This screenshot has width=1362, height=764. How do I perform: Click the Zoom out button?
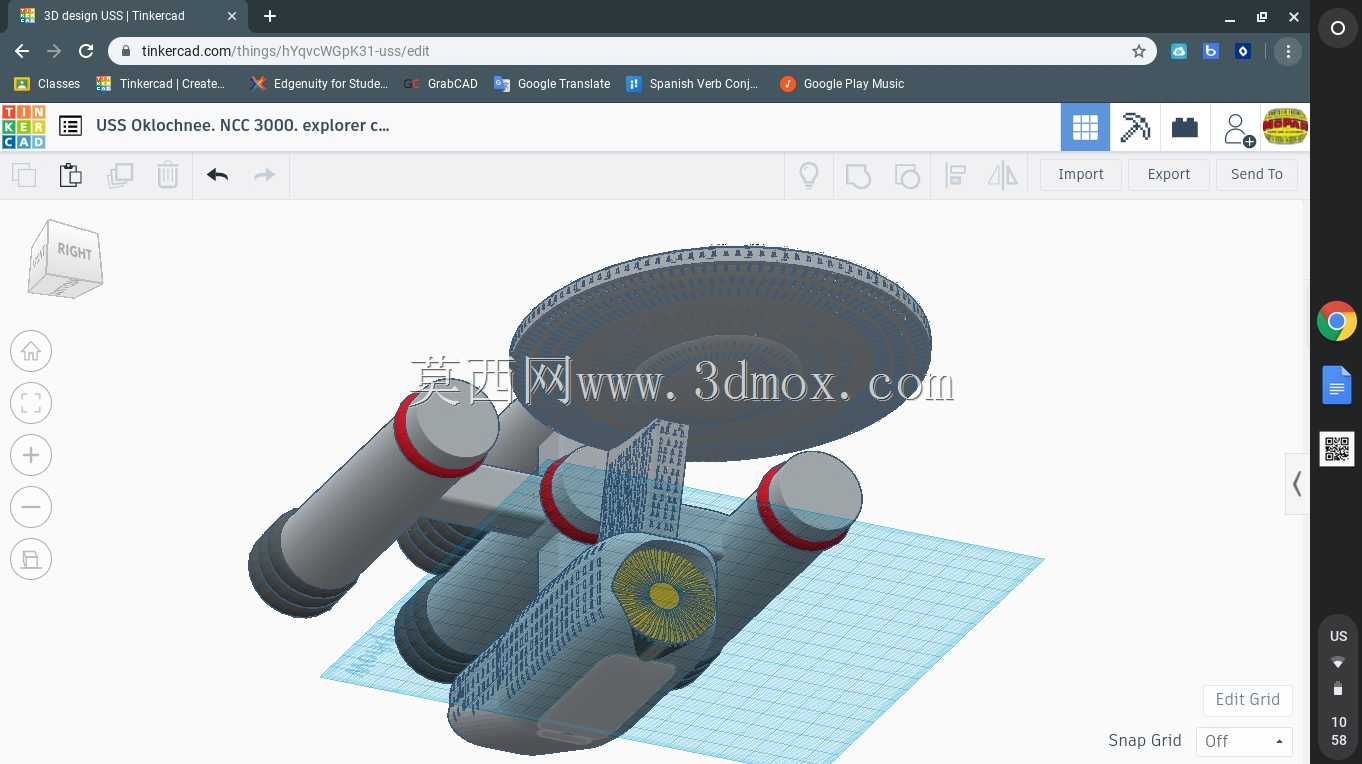click(31, 507)
